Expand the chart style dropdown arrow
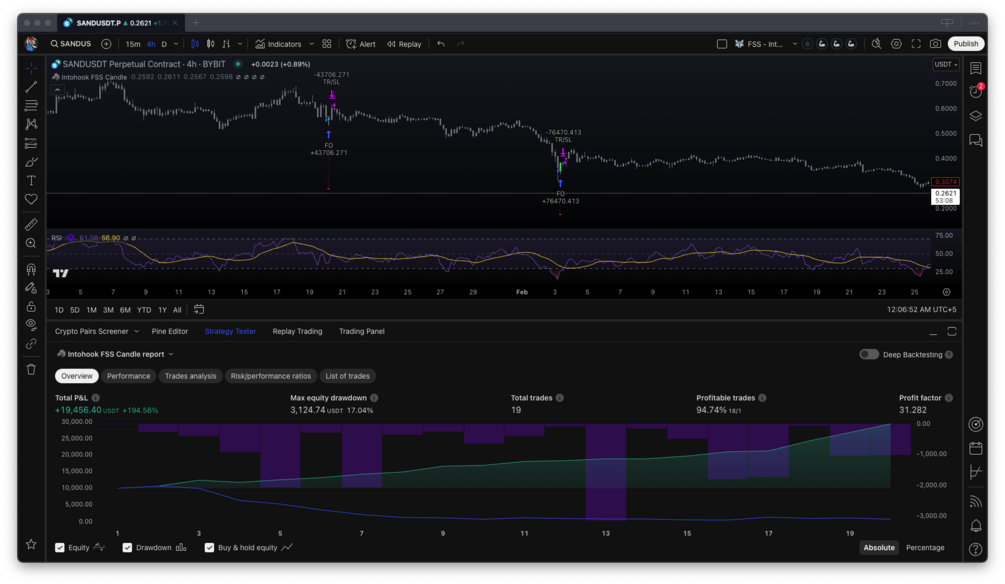 (x=240, y=44)
